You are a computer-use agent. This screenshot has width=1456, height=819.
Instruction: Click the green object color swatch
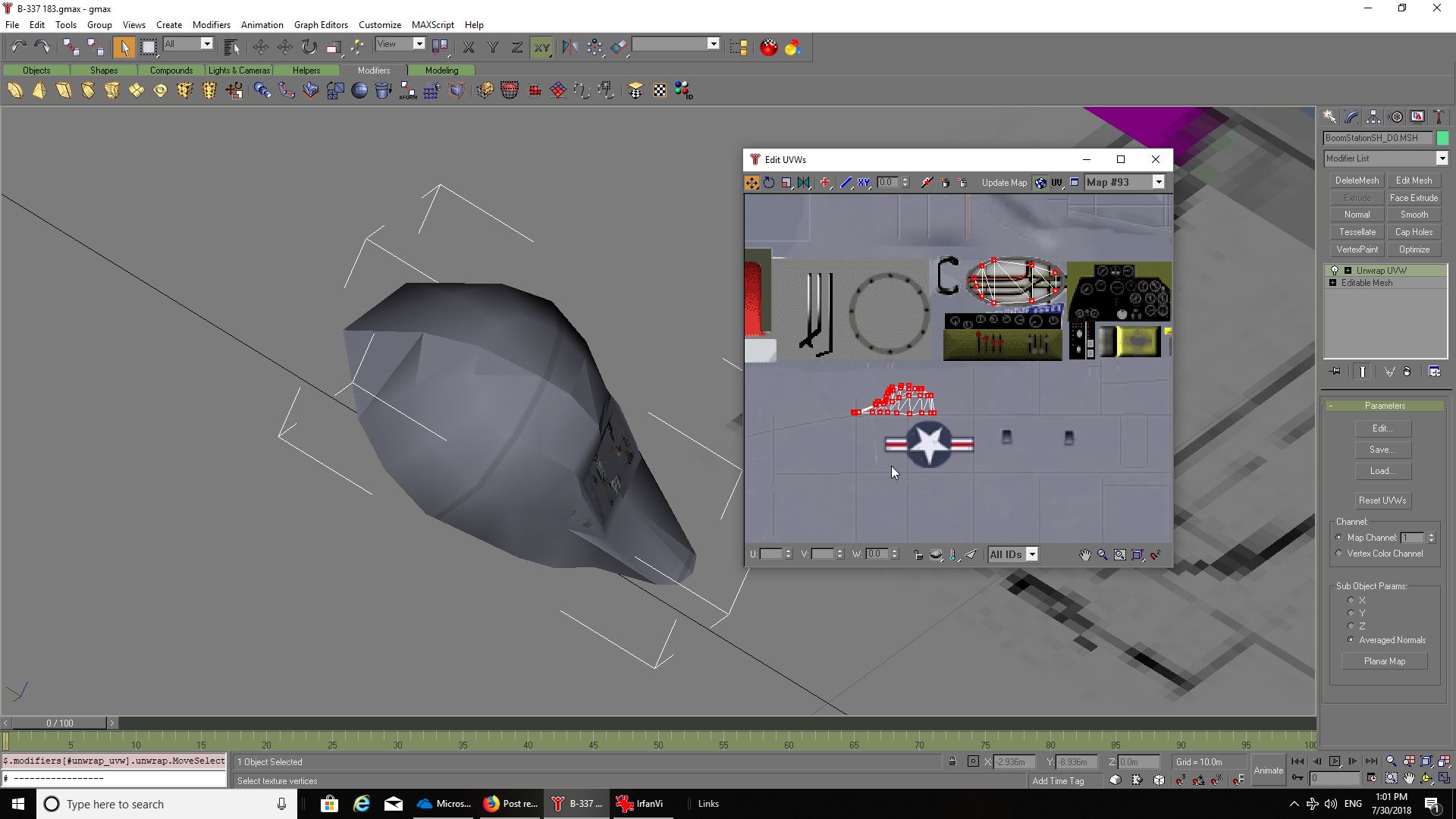click(x=1442, y=138)
